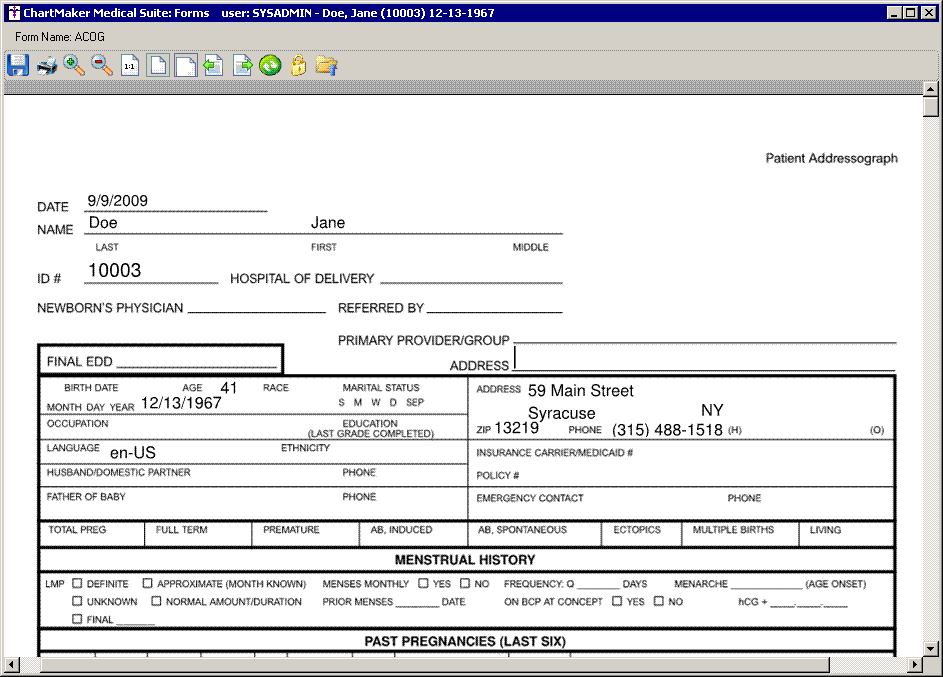Zoom in with the magnifier plus icon
The width and height of the screenshot is (943, 677).
coord(74,66)
